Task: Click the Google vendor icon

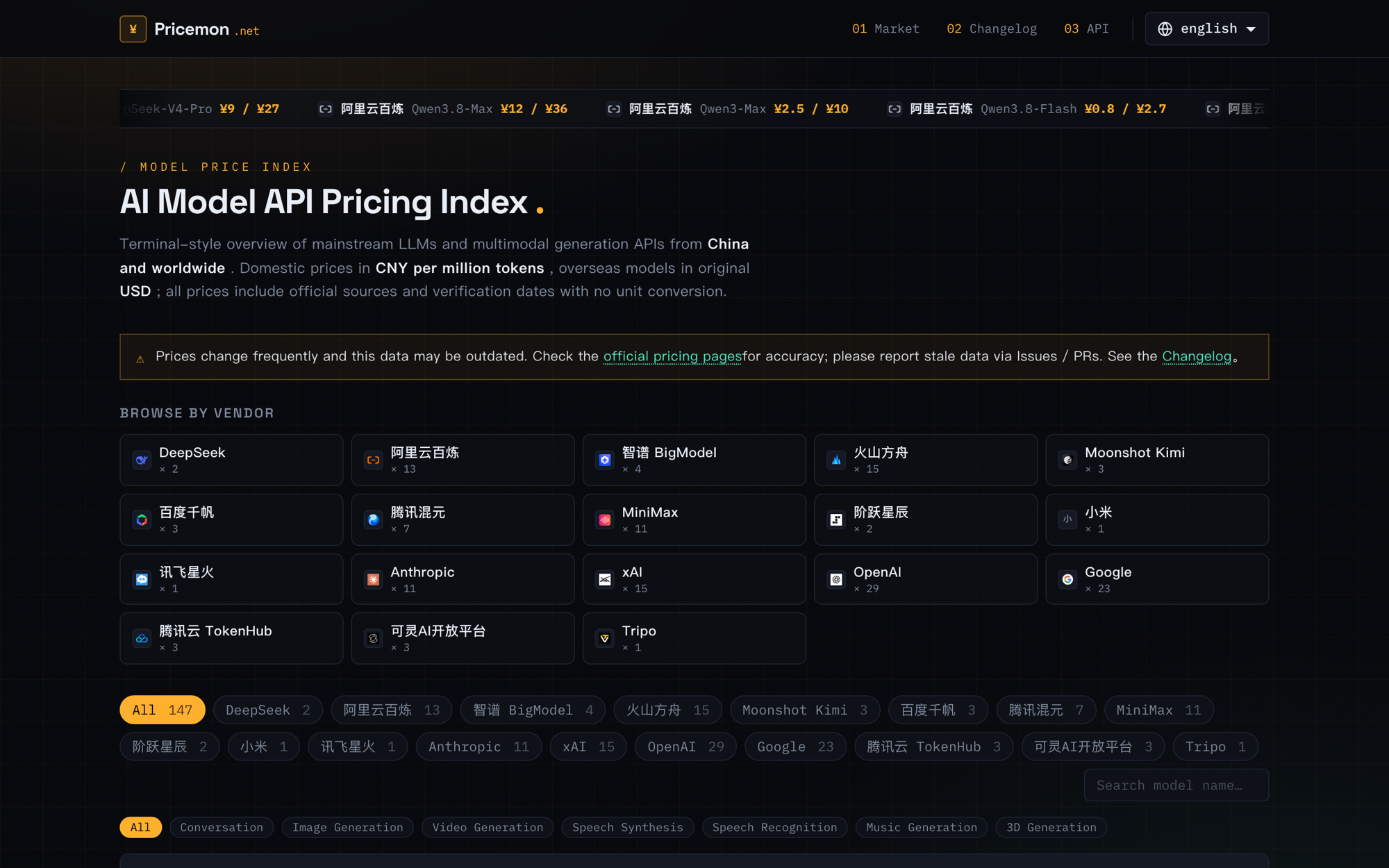Action: [1067, 579]
